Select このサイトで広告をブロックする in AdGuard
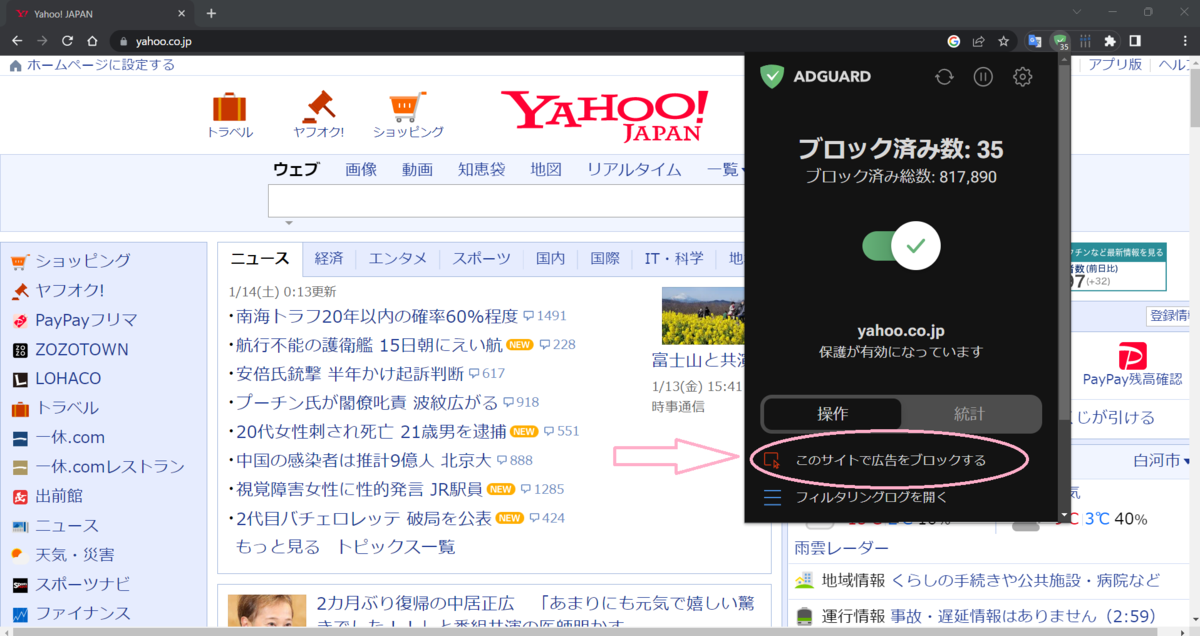The image size is (1200, 636). 890,461
